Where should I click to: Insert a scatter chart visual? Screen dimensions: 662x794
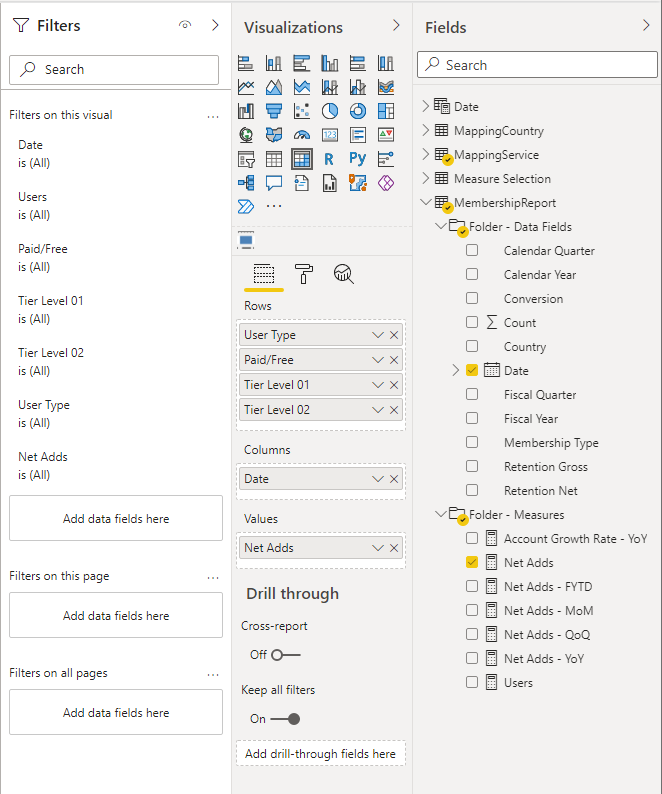[x=302, y=111]
